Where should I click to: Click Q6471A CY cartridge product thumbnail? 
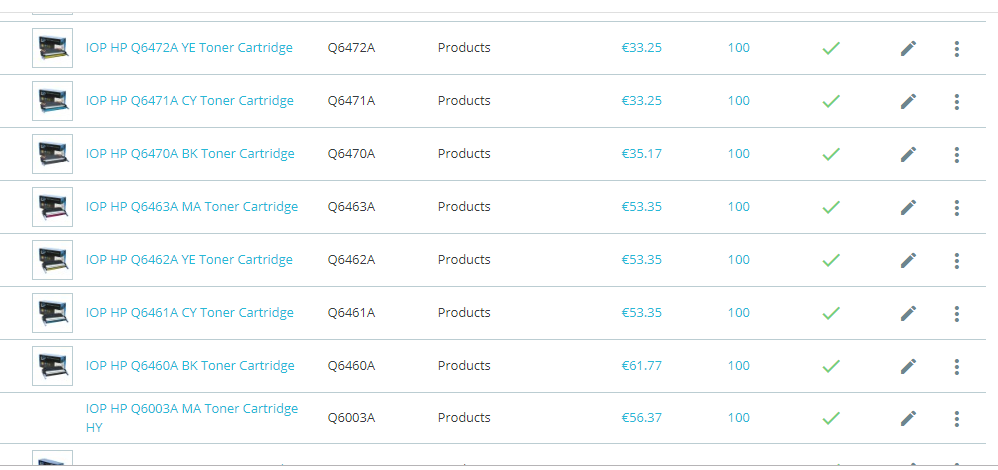(52, 101)
